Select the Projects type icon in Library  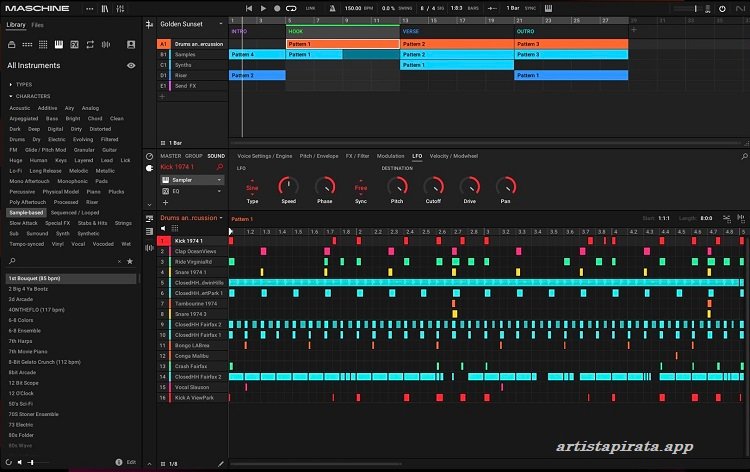tap(12, 44)
